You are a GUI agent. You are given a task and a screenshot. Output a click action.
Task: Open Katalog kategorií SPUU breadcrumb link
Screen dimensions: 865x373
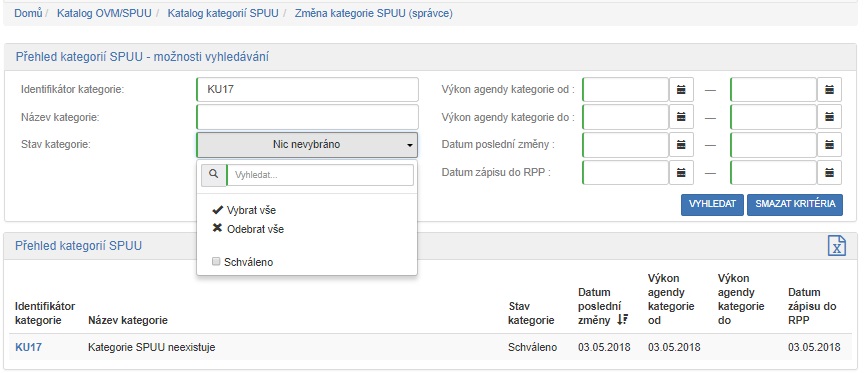(223, 13)
